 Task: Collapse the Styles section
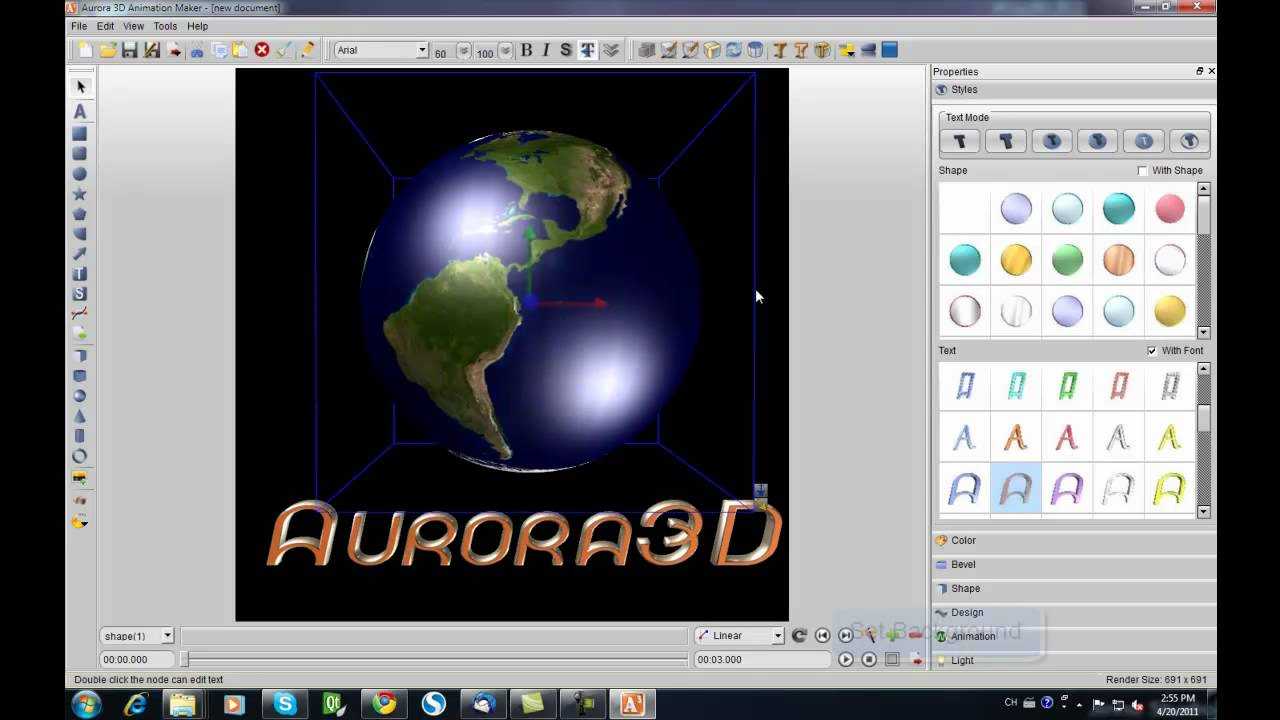[1074, 90]
